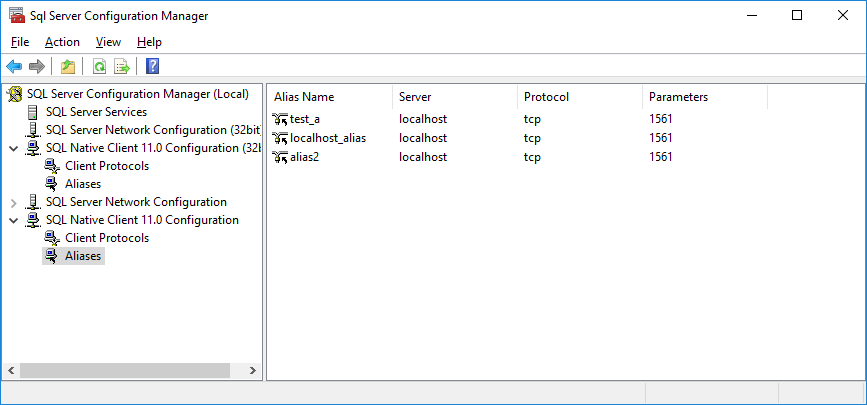Screen dimensions: 867x405
Task: Click the app icon in title bar
Action: 17,15
